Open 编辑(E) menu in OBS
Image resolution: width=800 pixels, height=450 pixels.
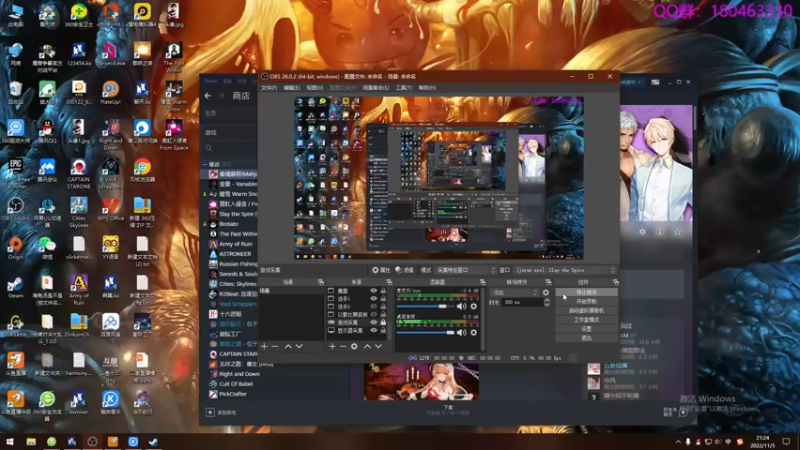coord(291,88)
